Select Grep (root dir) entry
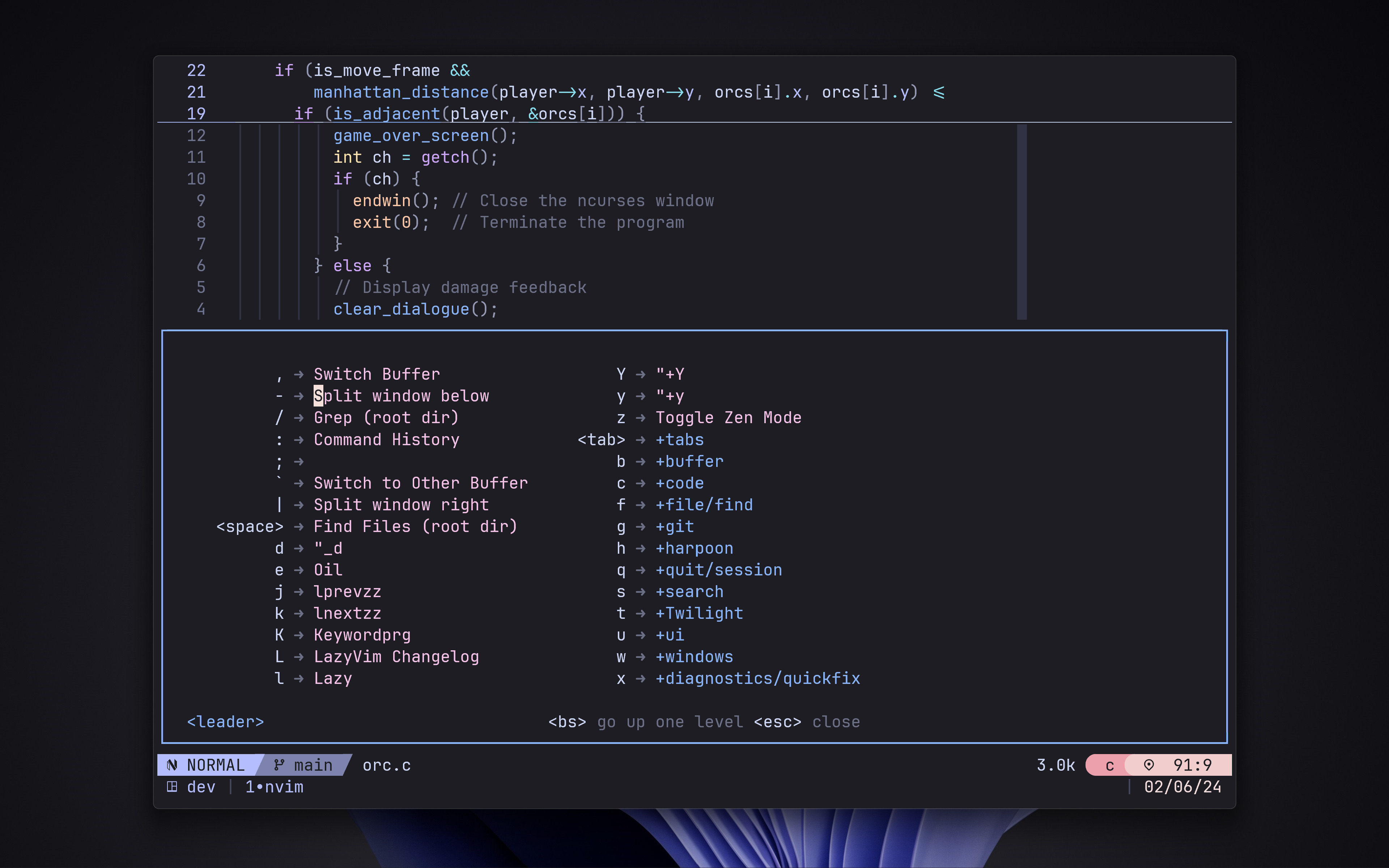This screenshot has width=1389, height=868. point(386,418)
